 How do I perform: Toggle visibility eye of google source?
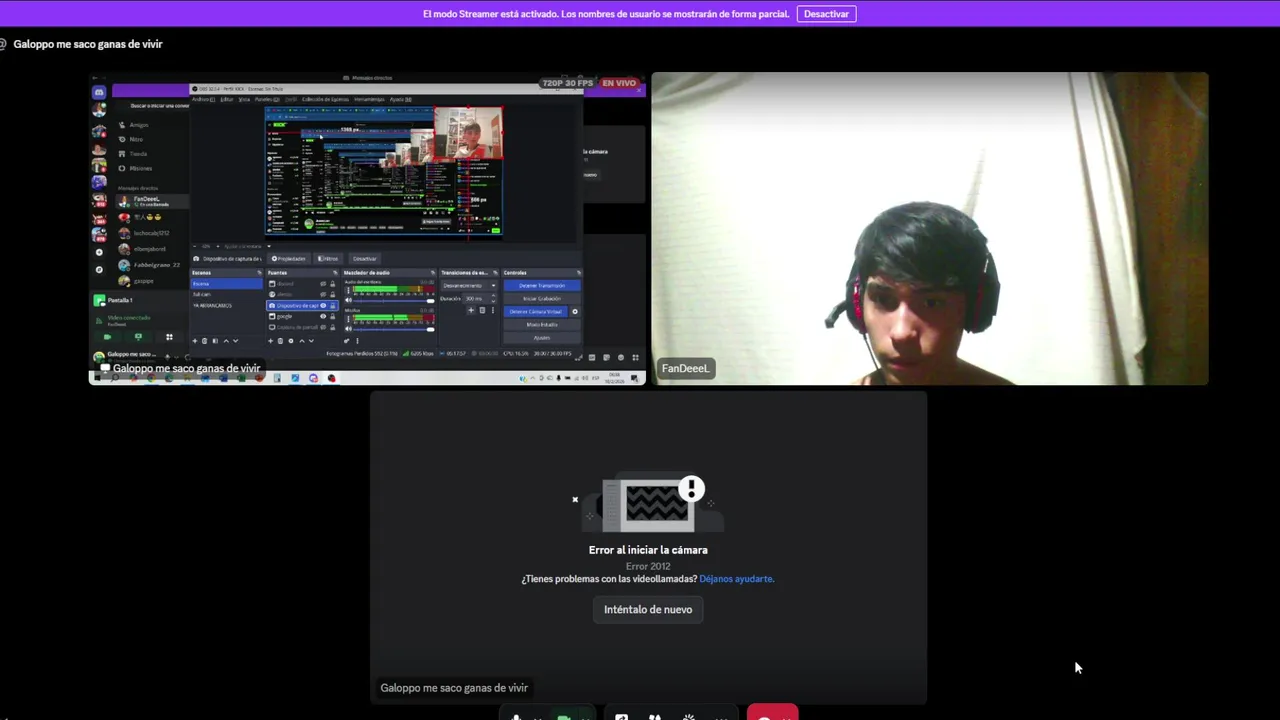pos(323,316)
